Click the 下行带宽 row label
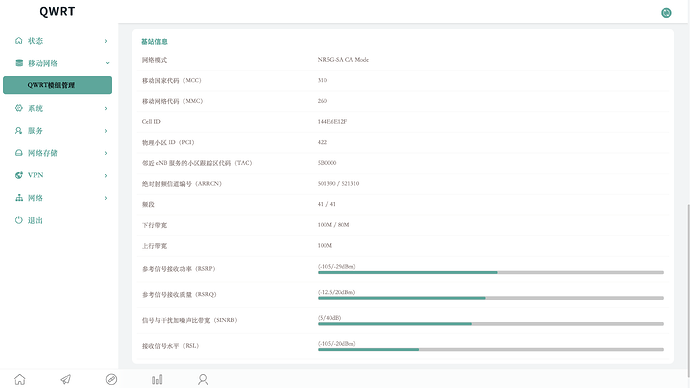The width and height of the screenshot is (690, 388). 154,225
